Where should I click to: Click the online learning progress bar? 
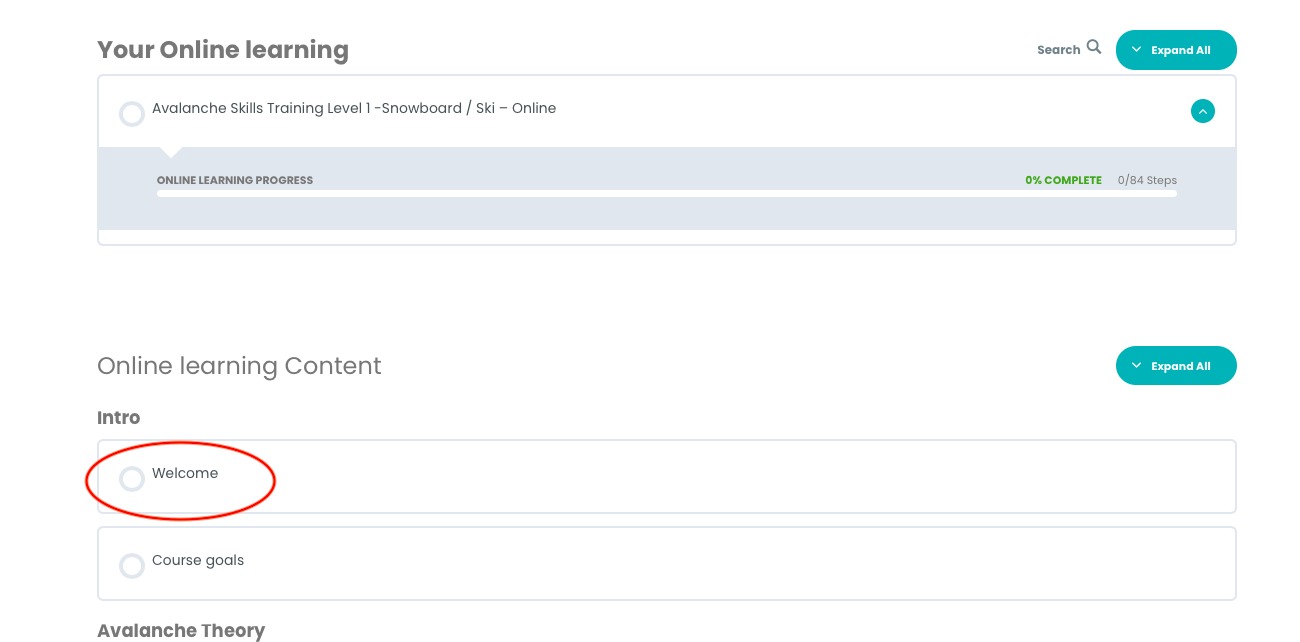click(x=666, y=193)
